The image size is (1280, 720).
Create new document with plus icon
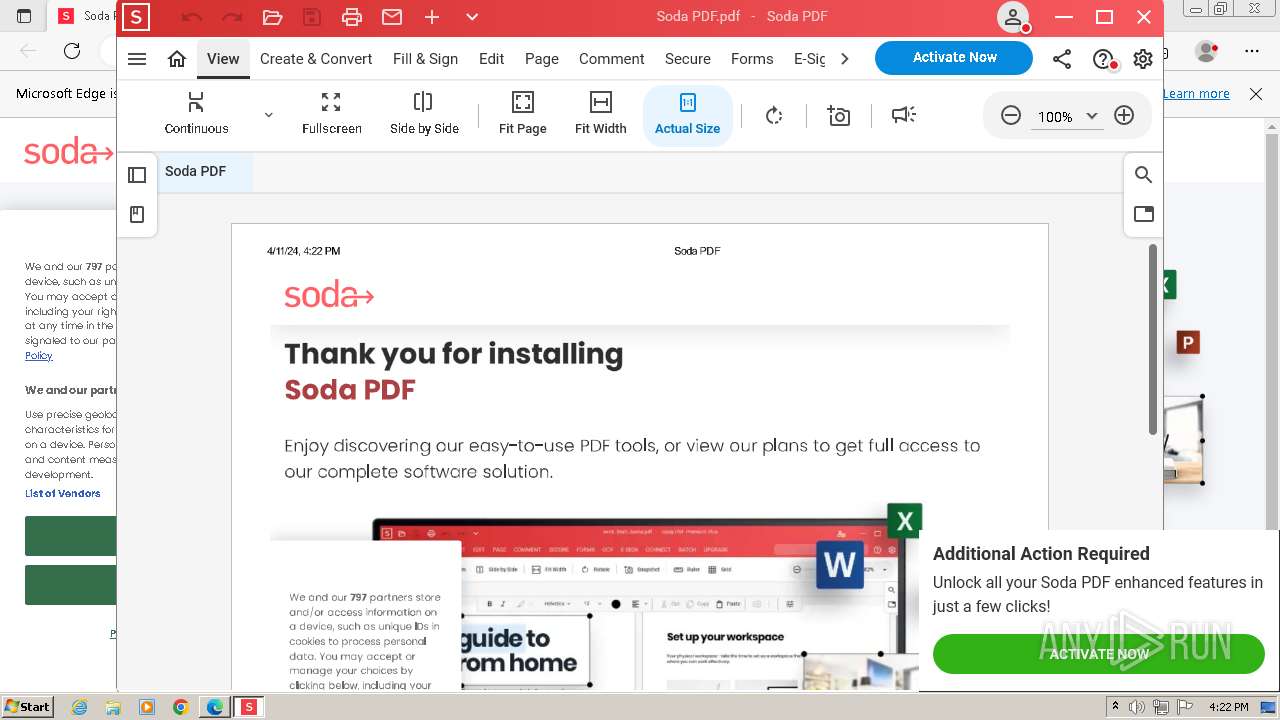point(432,17)
